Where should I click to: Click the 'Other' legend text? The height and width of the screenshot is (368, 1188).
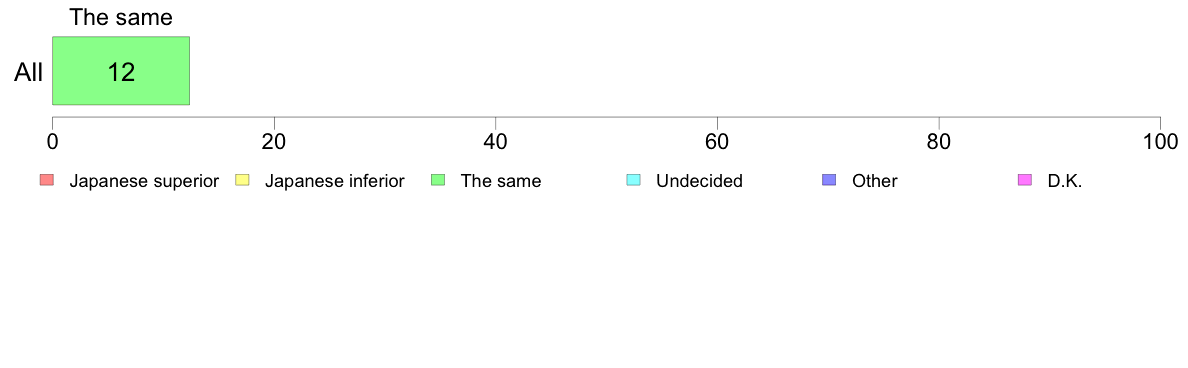(x=874, y=181)
